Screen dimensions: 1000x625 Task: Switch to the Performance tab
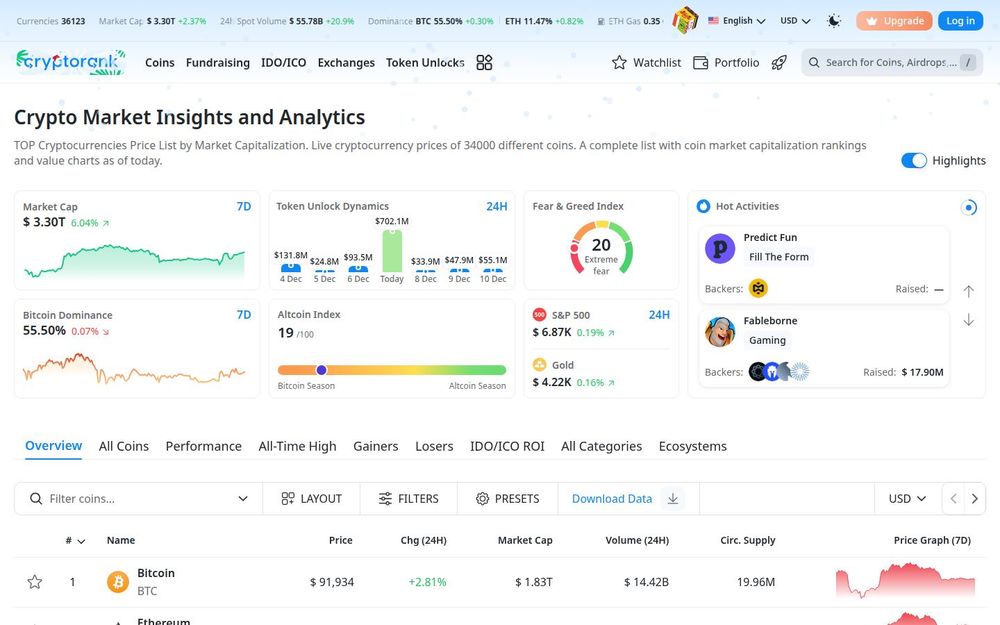(x=203, y=446)
